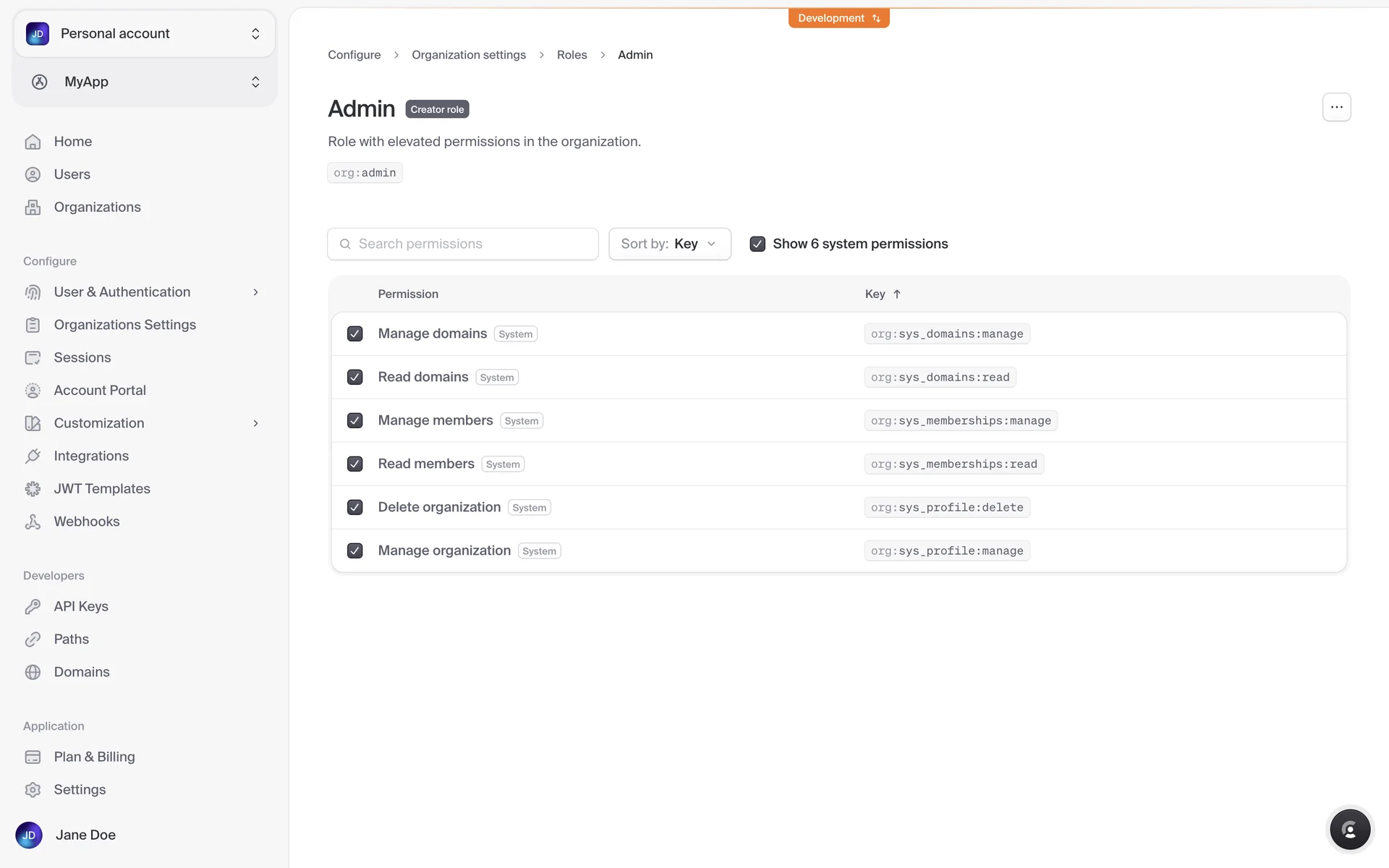Open the three-dot role actions menu
This screenshot has width=1389, height=868.
pos(1336,107)
